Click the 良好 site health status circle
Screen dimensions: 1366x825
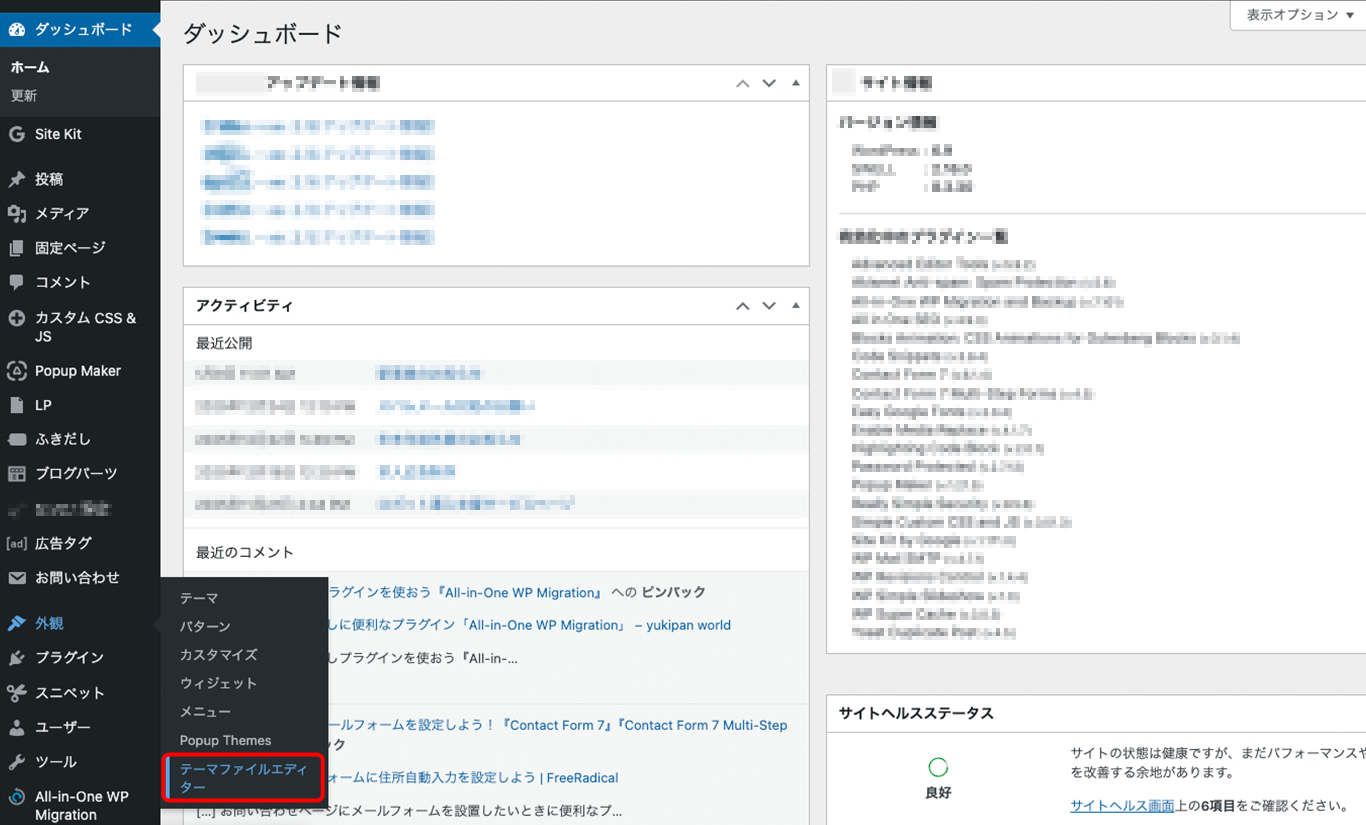(938, 767)
